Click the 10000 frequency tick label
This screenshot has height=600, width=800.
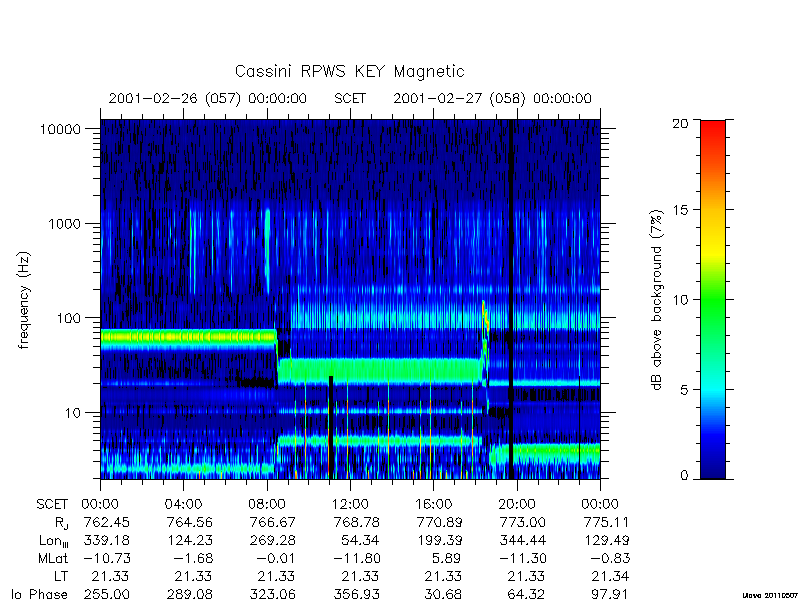click(60, 130)
